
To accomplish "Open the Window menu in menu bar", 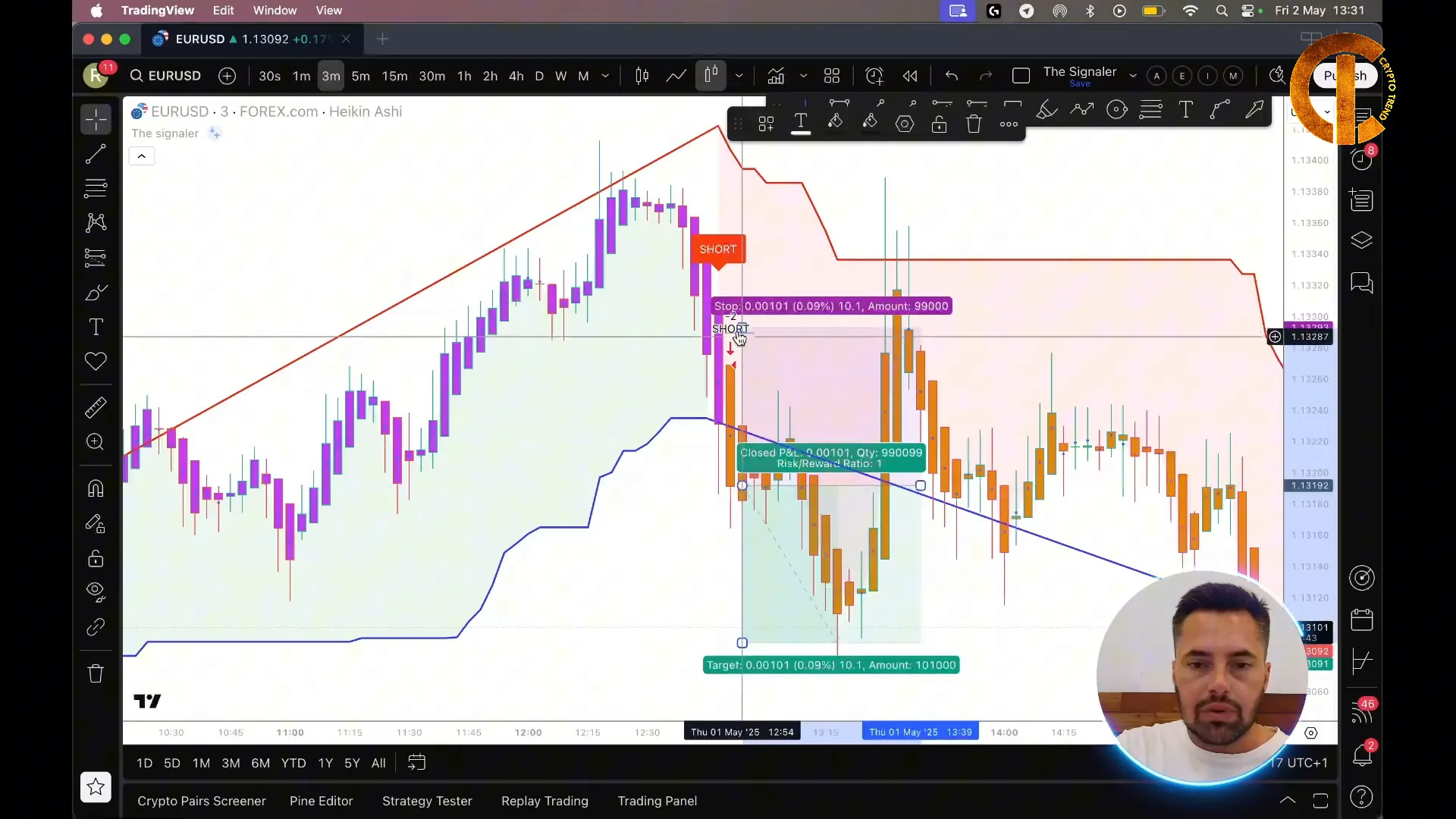I will click(275, 11).
